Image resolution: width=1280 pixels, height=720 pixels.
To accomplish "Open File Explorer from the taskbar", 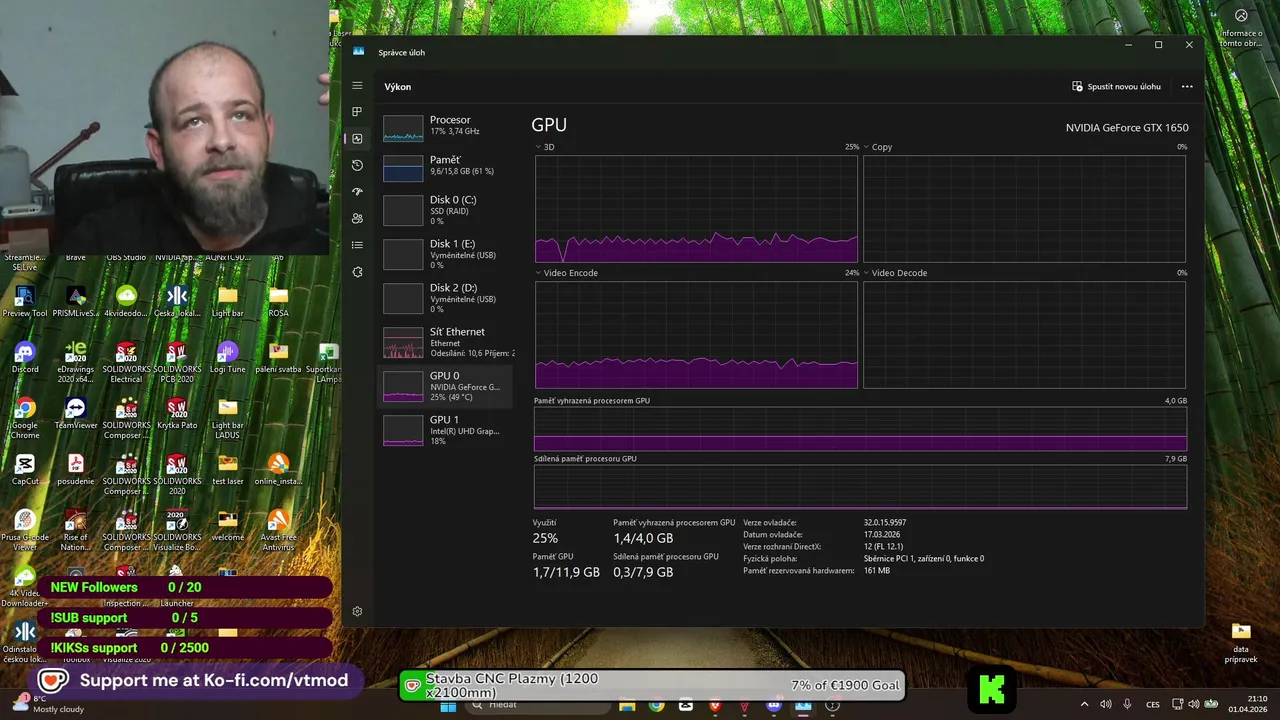I will 627,705.
